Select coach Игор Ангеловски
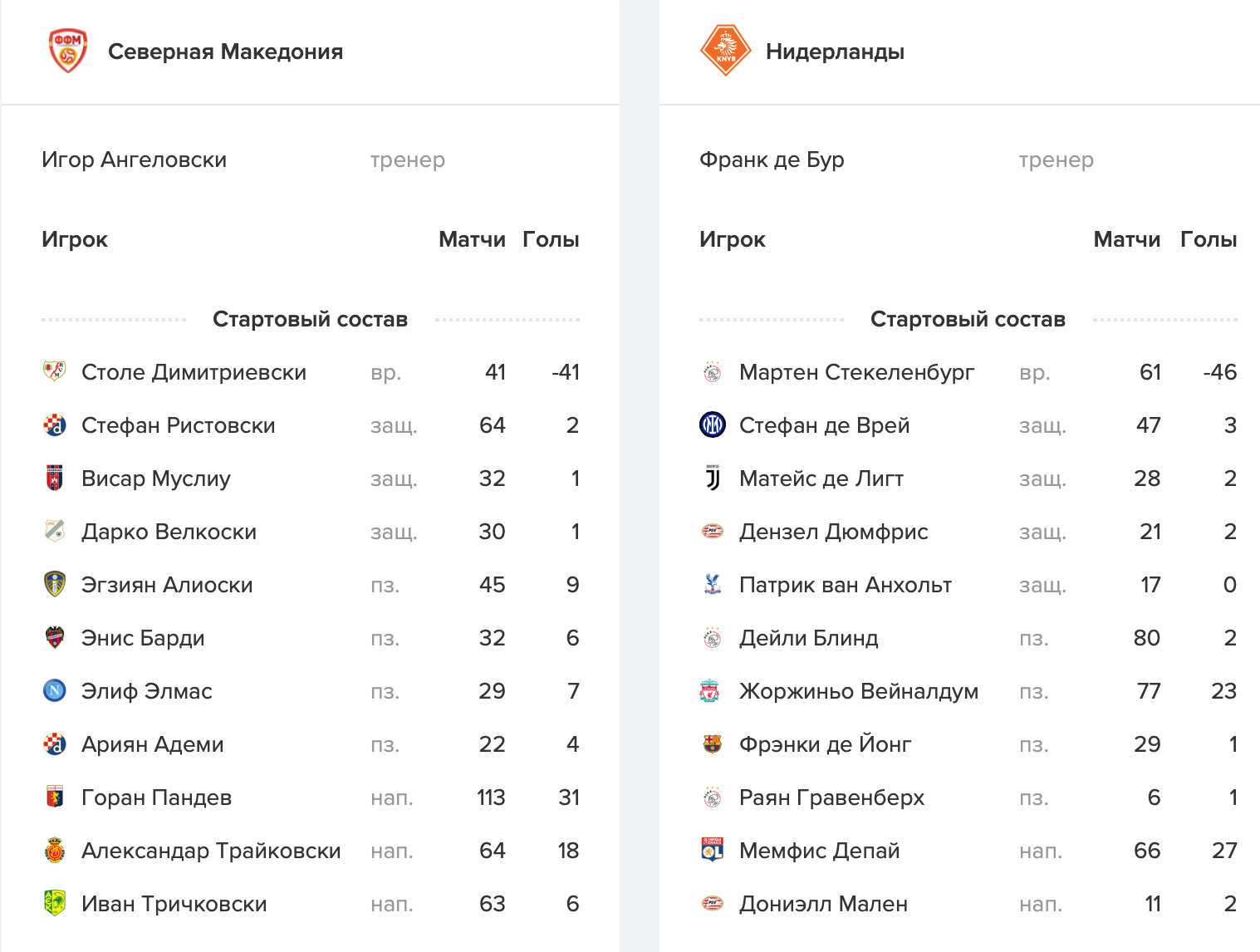Screen dimensions: 1260x952 [134, 159]
